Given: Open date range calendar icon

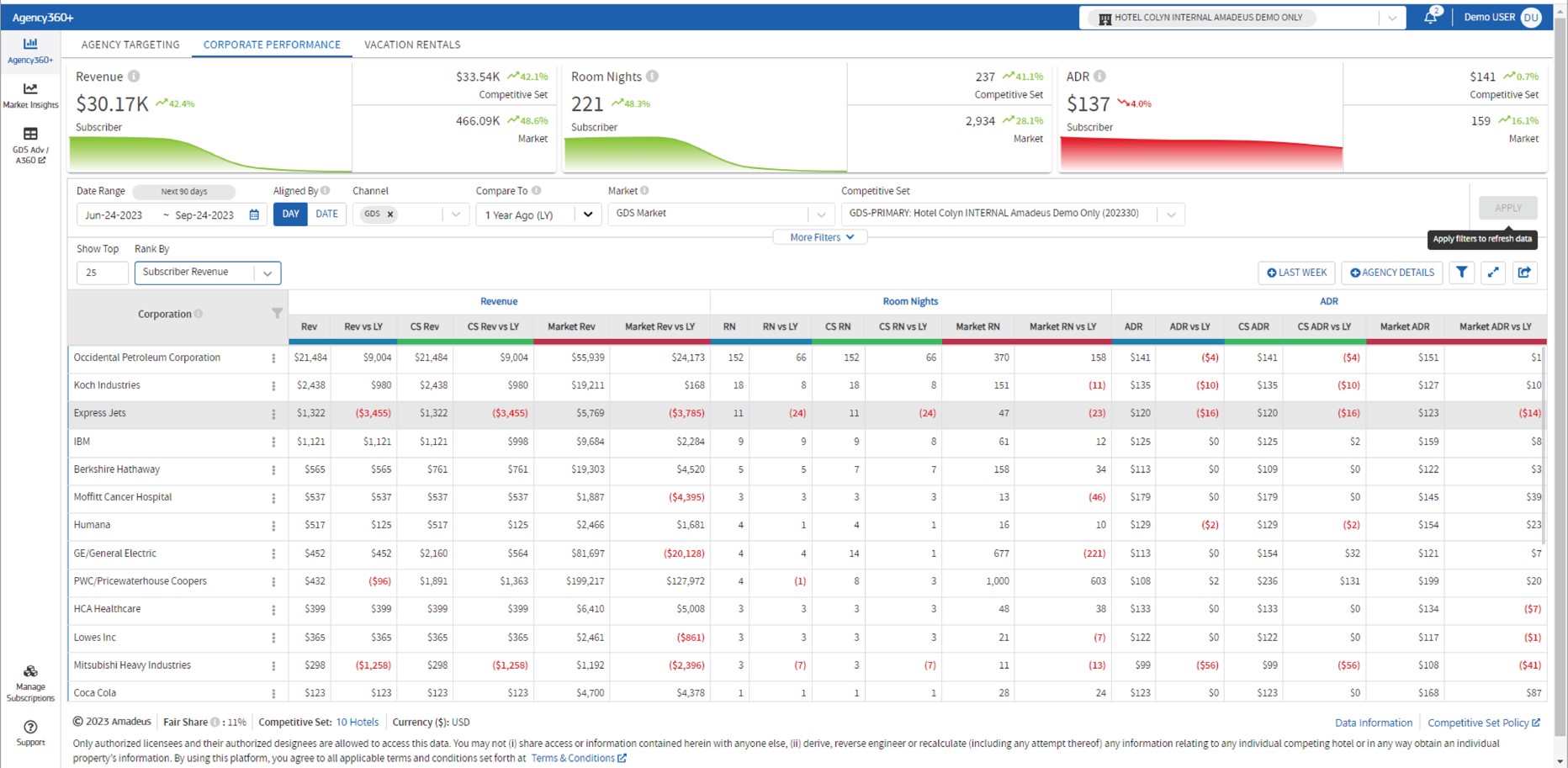Looking at the screenshot, I should [254, 215].
